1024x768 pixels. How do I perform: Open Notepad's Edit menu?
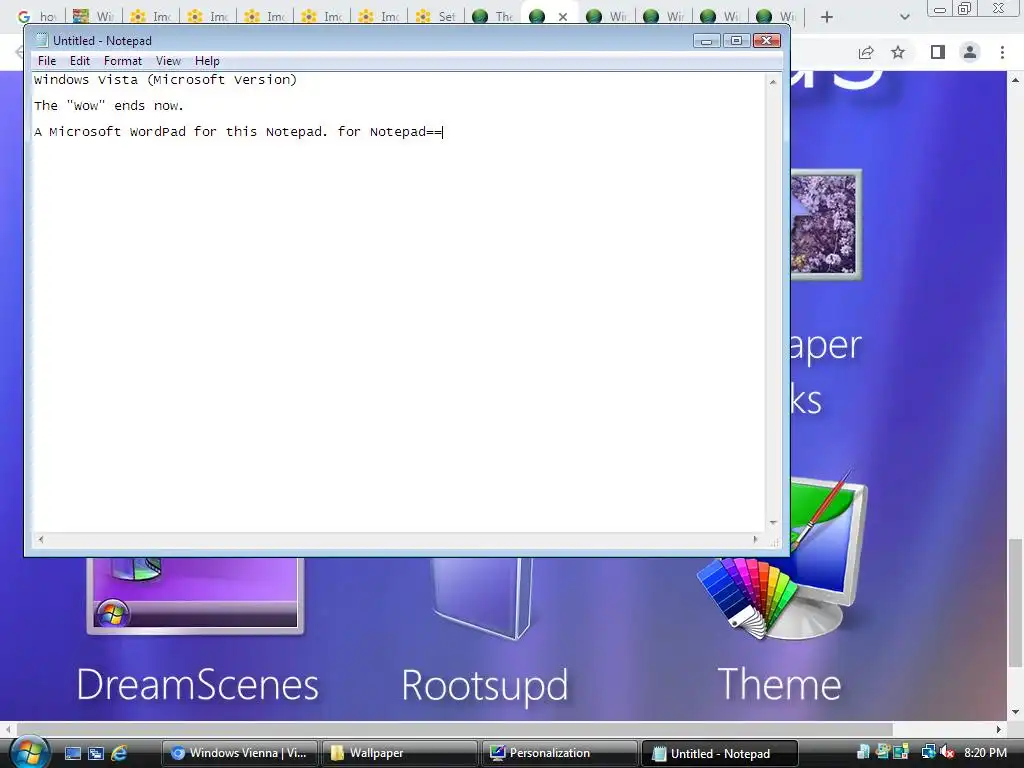click(80, 61)
